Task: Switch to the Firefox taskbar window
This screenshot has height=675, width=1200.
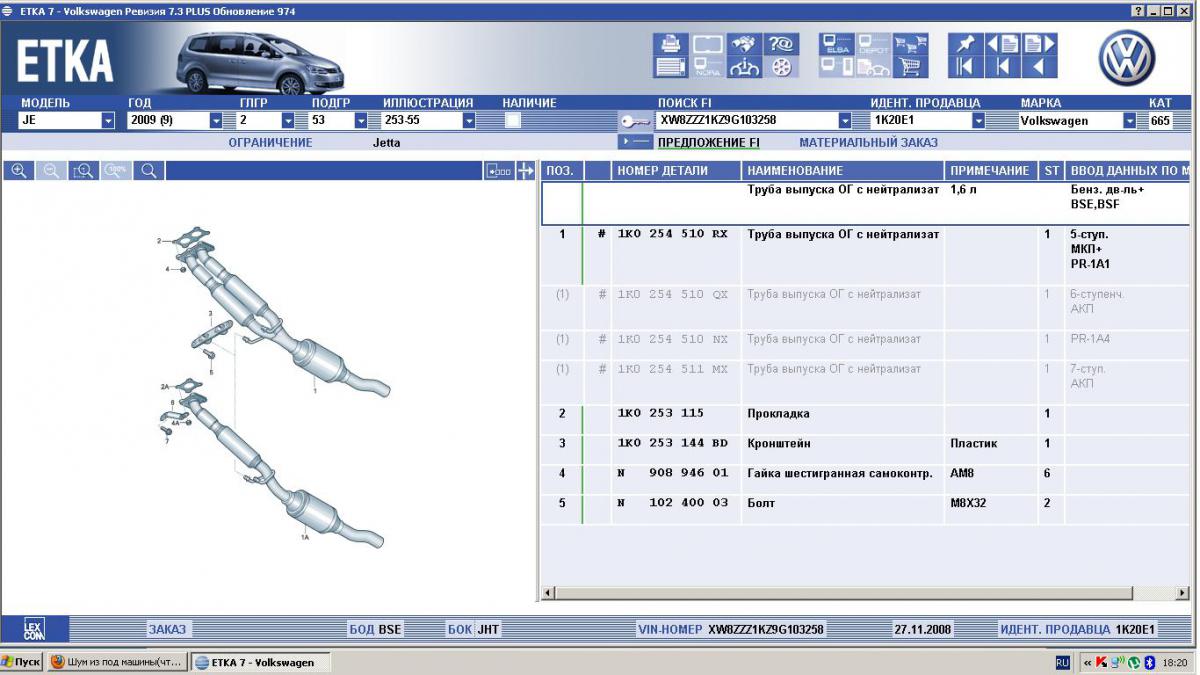Action: (x=117, y=662)
